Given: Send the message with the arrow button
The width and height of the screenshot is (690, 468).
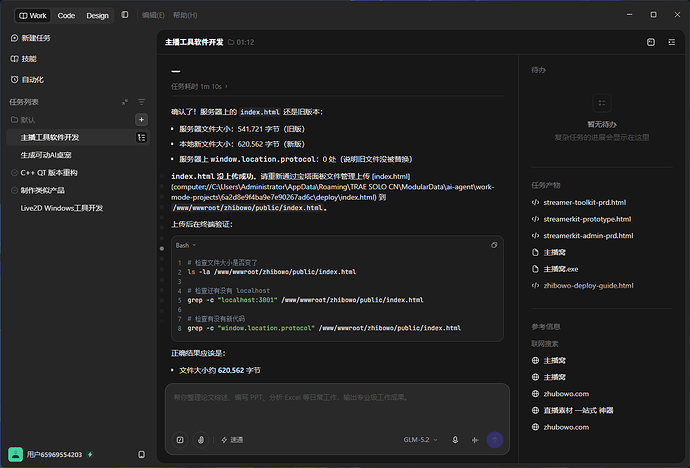Looking at the screenshot, I should coord(495,440).
